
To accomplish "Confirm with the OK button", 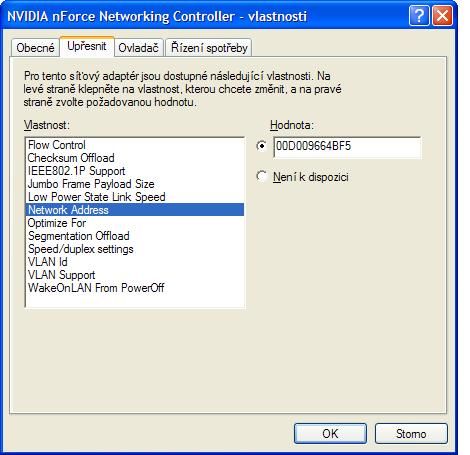I will click(x=330, y=433).
